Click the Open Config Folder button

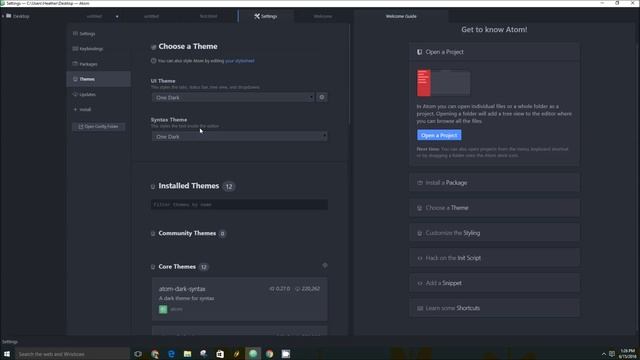(98, 127)
